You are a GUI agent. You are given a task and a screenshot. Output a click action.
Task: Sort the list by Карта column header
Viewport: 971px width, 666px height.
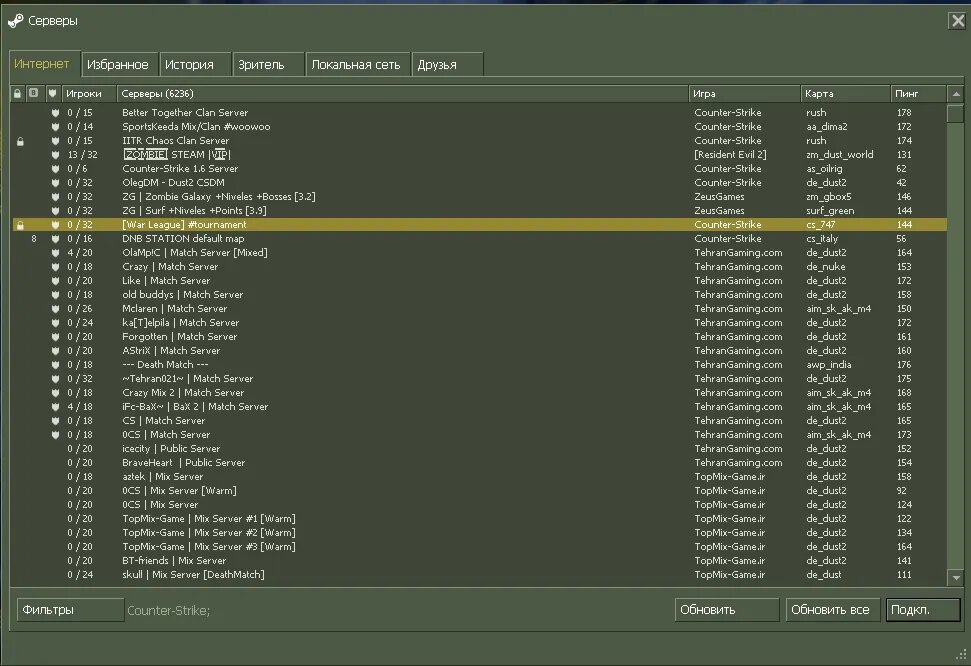click(x=845, y=94)
